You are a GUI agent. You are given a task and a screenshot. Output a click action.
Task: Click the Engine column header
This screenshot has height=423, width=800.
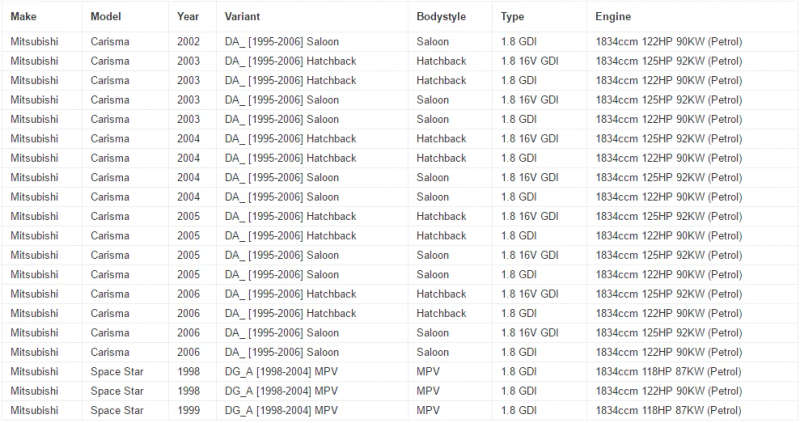coord(613,16)
